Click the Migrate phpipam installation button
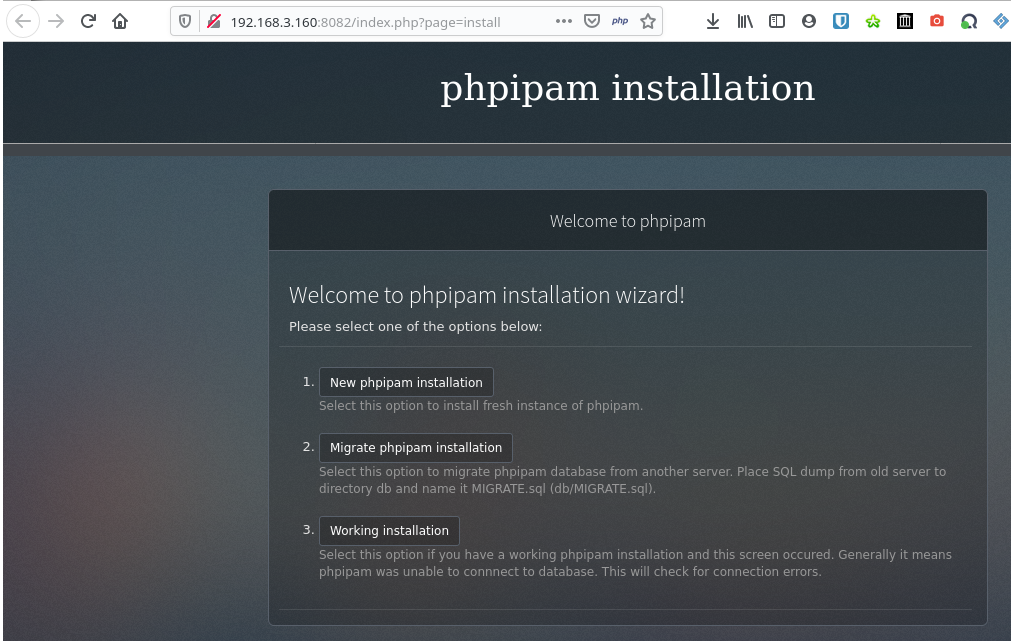Screen dimensions: 1011x641 [416, 447]
